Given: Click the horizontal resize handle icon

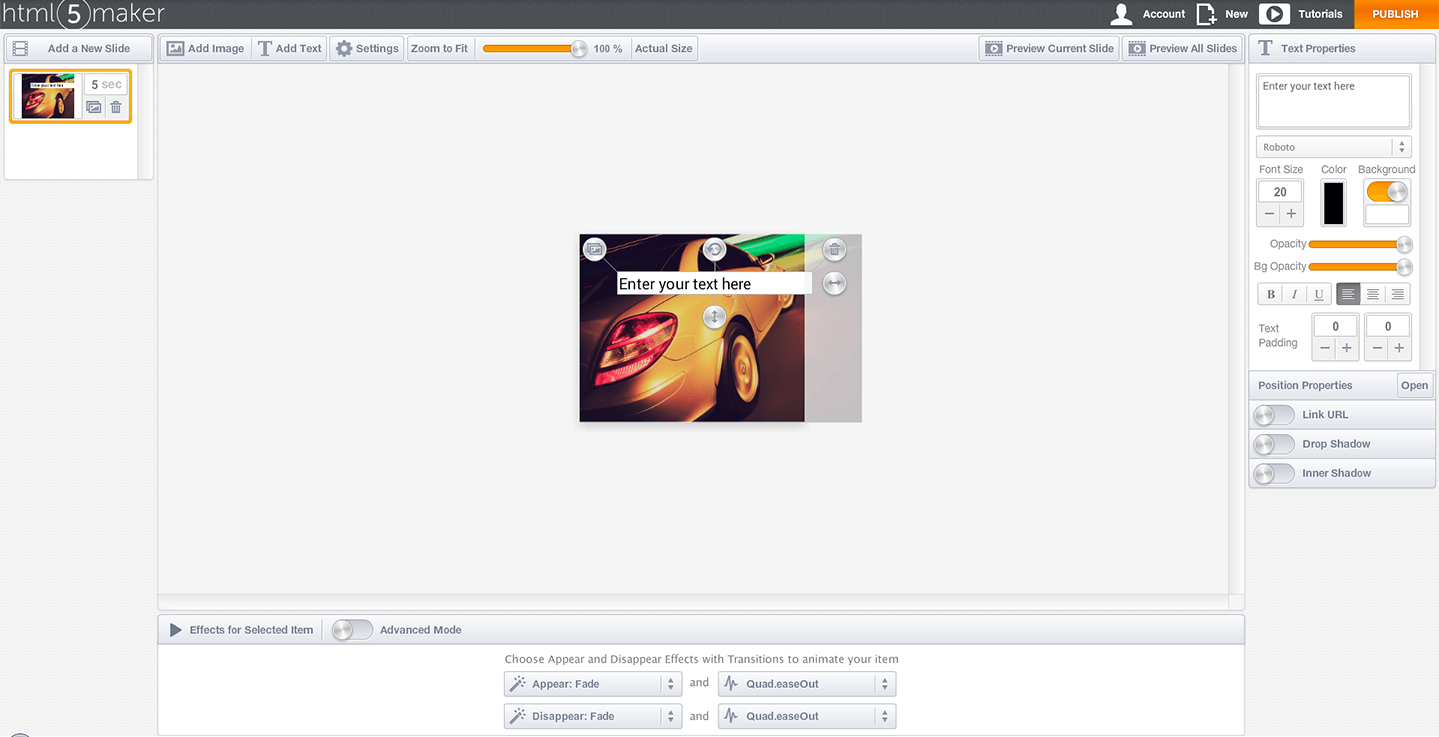Looking at the screenshot, I should [x=835, y=284].
